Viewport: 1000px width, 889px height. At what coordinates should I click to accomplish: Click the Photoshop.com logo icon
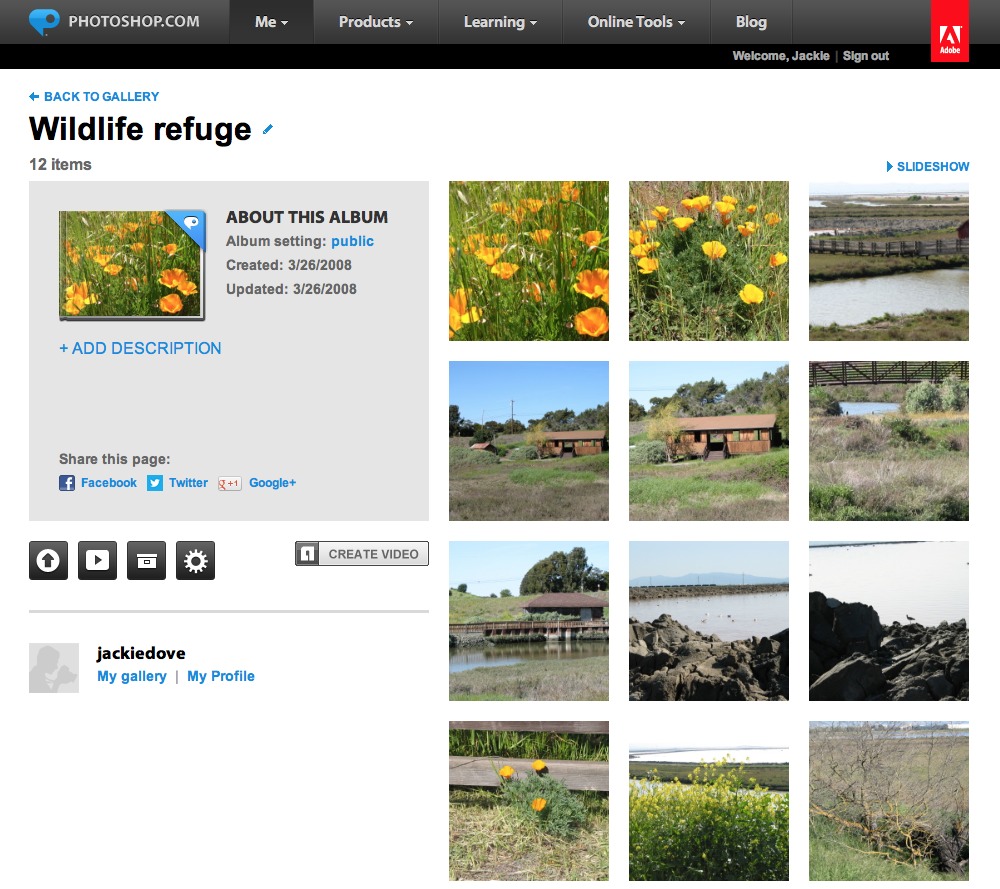(x=44, y=22)
